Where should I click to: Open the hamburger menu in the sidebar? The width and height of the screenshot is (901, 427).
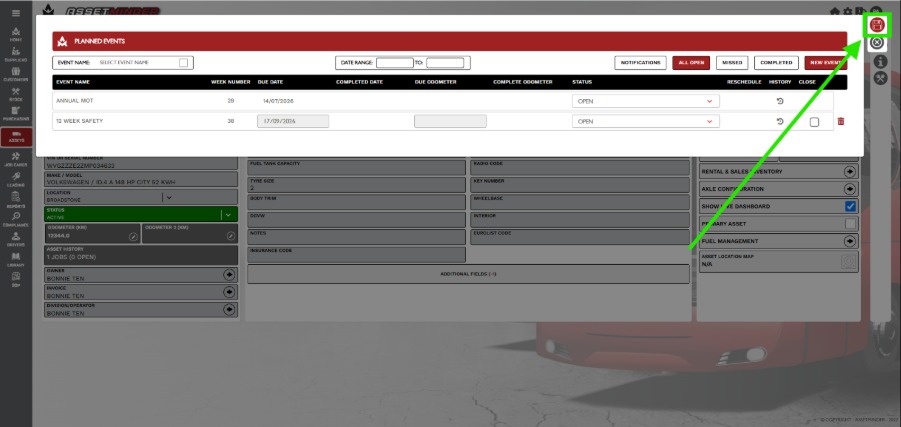tap(16, 13)
